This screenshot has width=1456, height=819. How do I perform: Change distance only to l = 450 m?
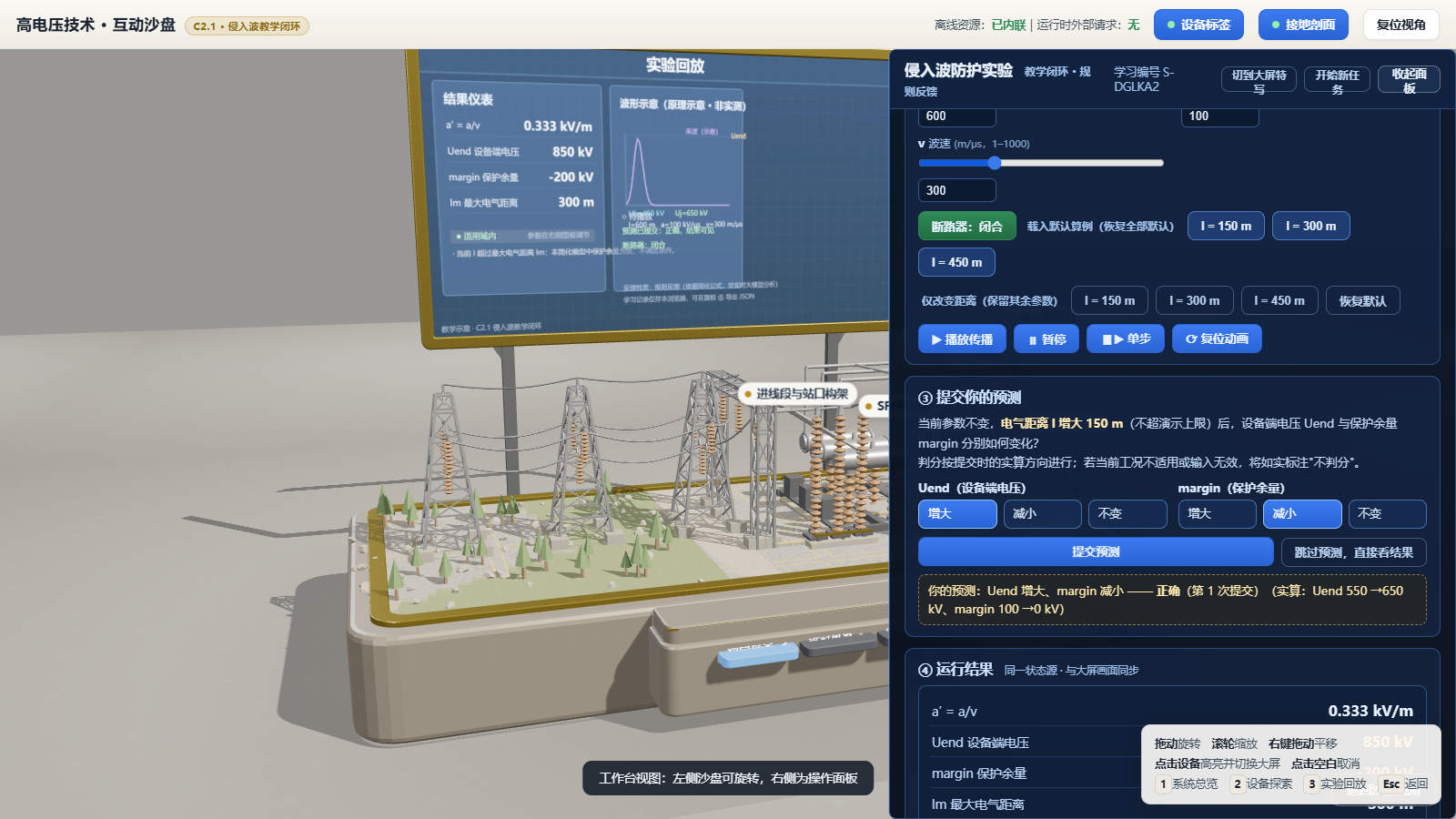point(1279,300)
